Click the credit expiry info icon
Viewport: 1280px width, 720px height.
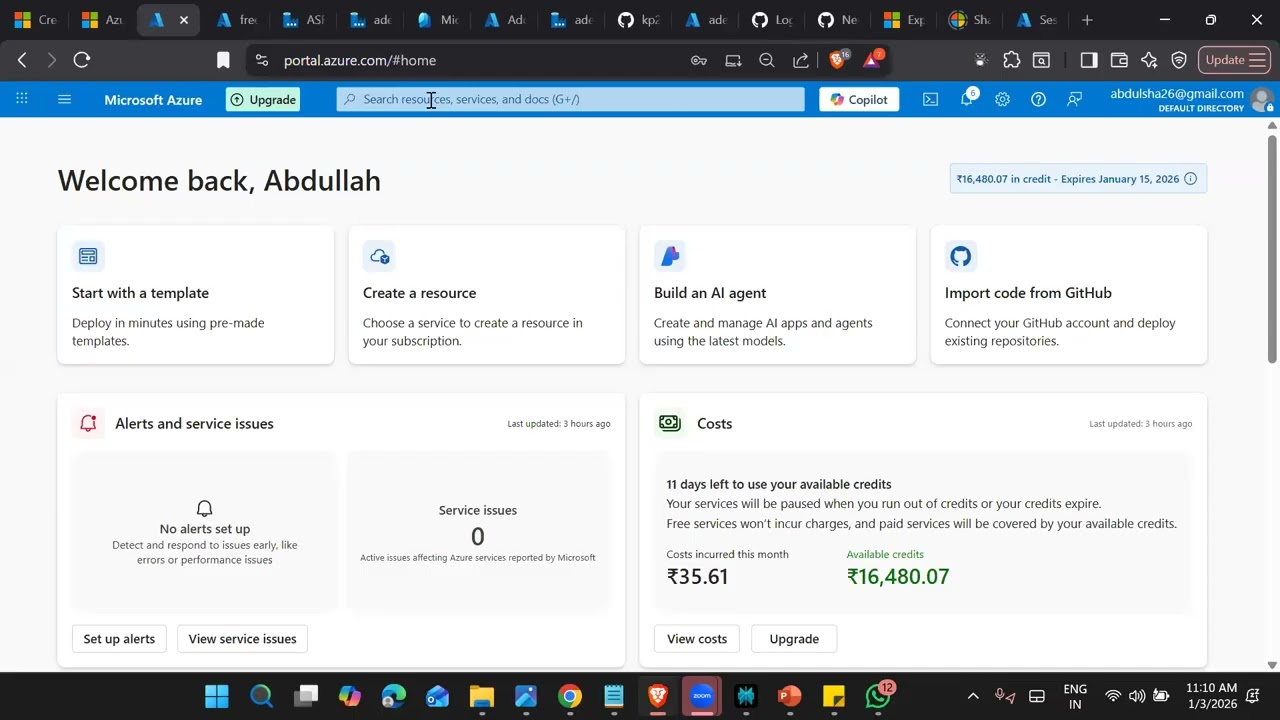pyautogui.click(x=1190, y=179)
